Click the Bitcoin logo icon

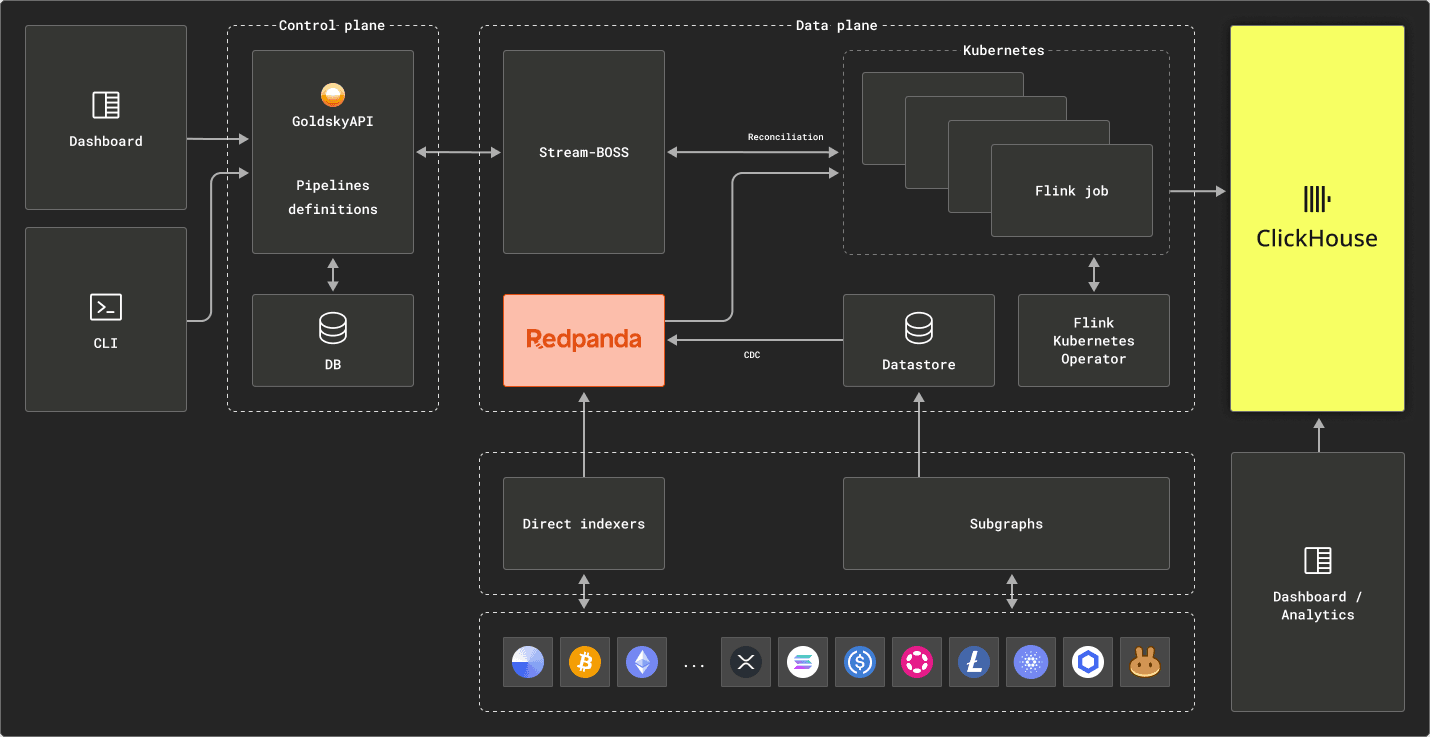click(585, 662)
